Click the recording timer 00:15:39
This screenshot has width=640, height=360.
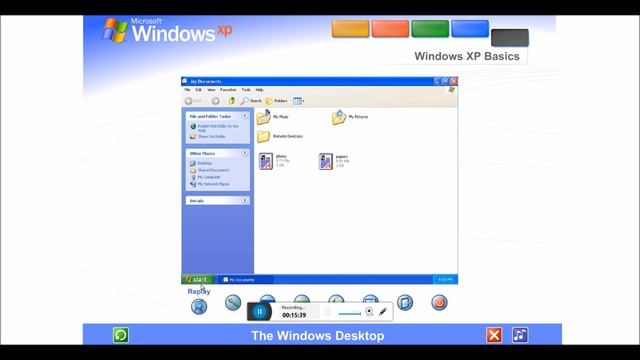pyautogui.click(x=294, y=315)
